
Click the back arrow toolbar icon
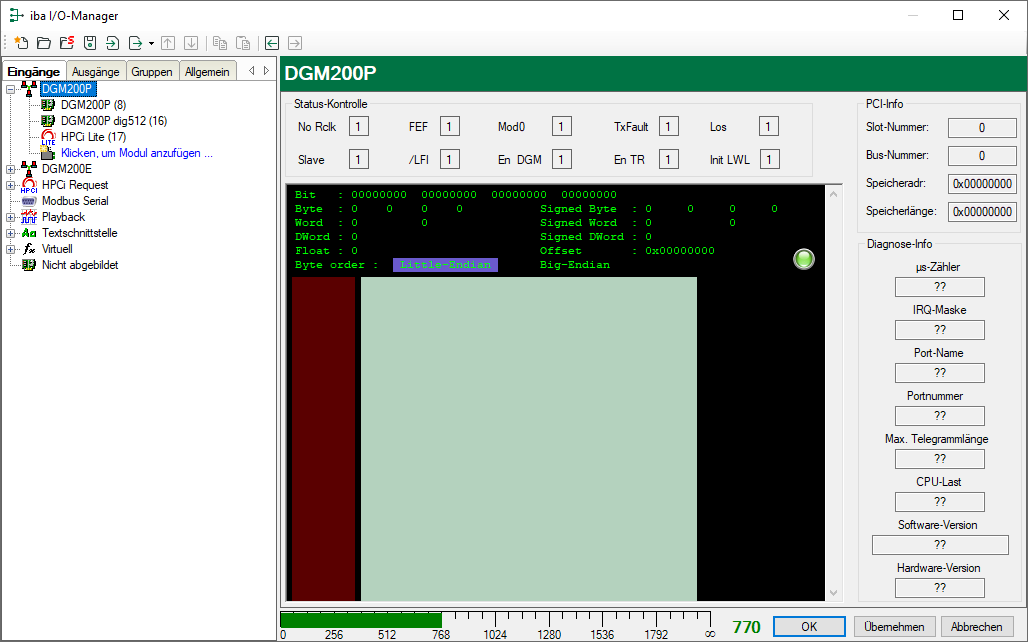click(x=272, y=43)
